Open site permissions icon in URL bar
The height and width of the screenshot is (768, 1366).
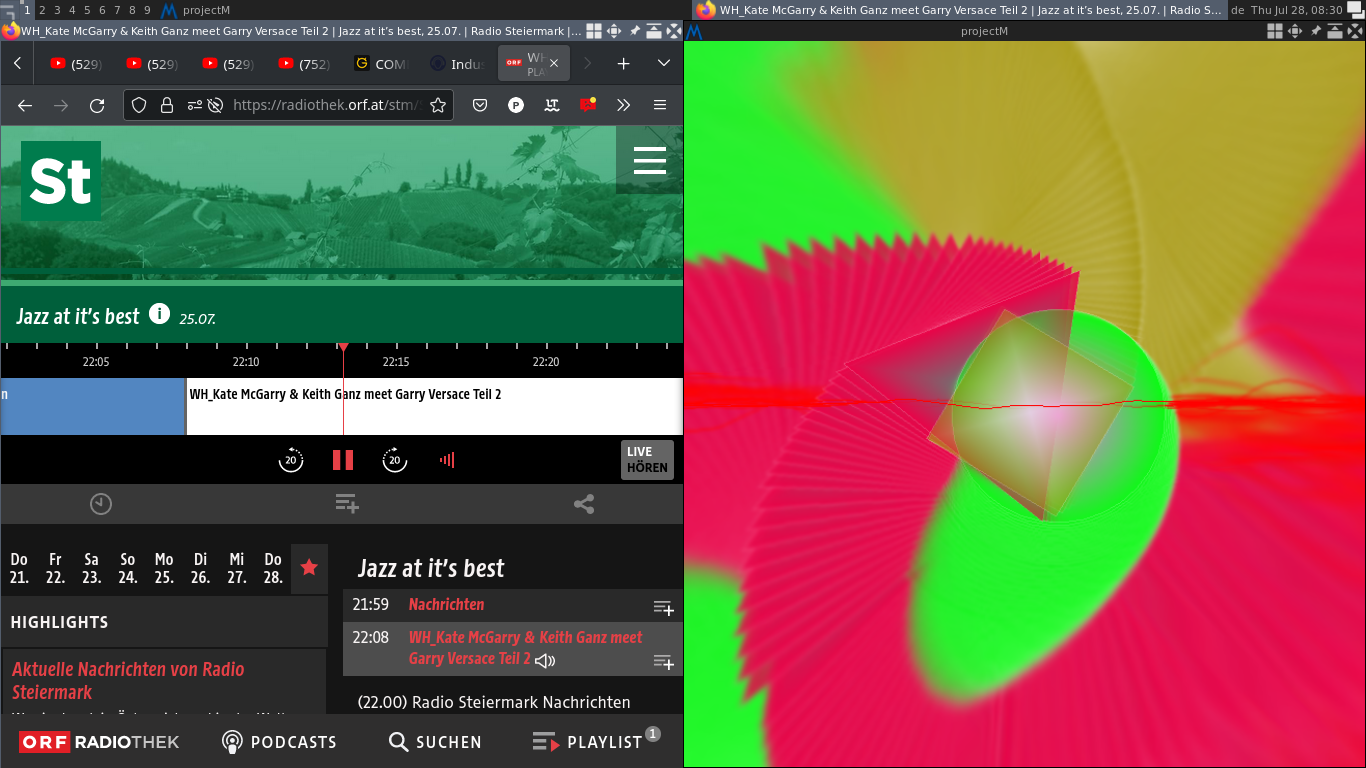pos(194,105)
